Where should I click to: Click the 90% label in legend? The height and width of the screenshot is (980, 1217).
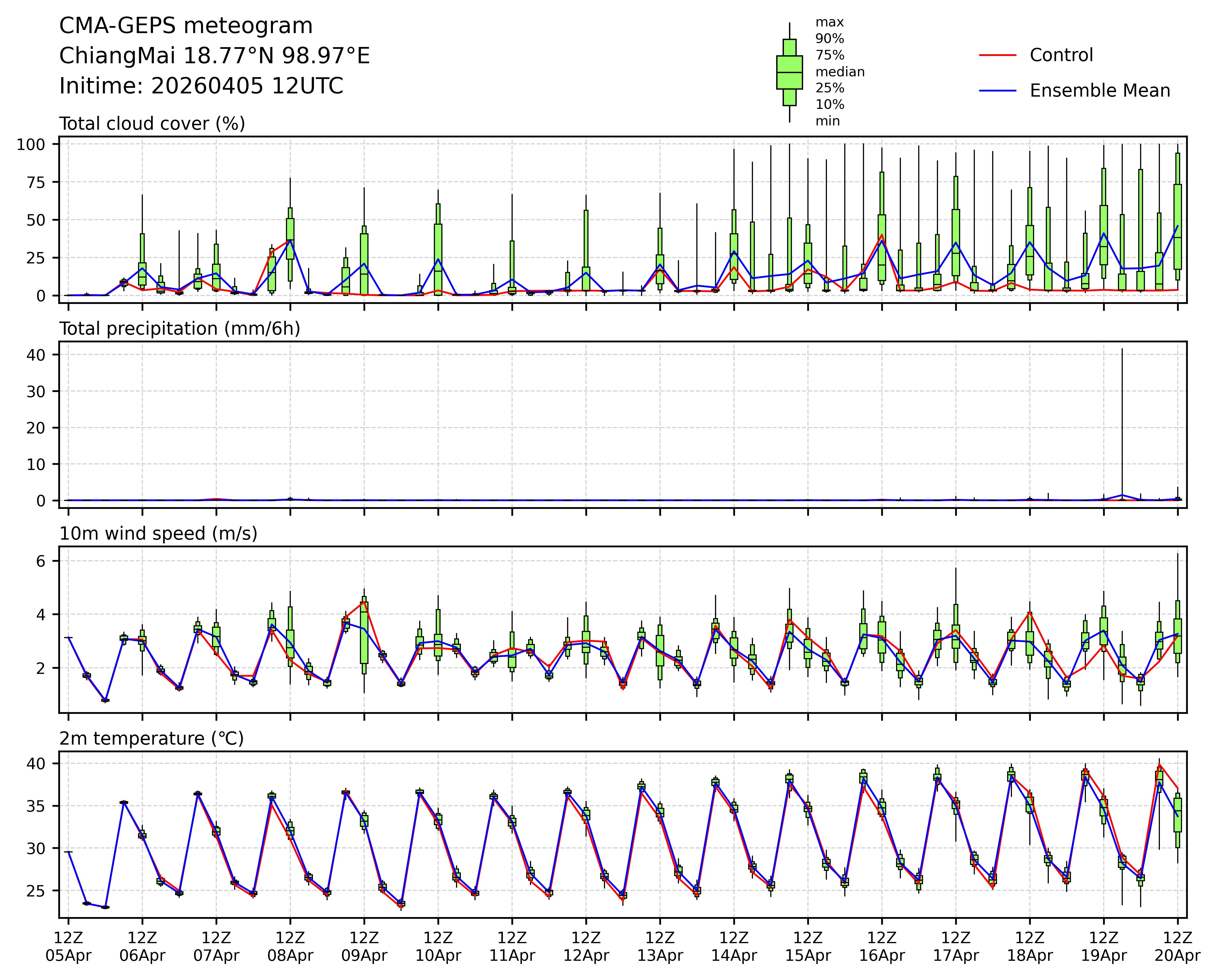(x=830, y=39)
